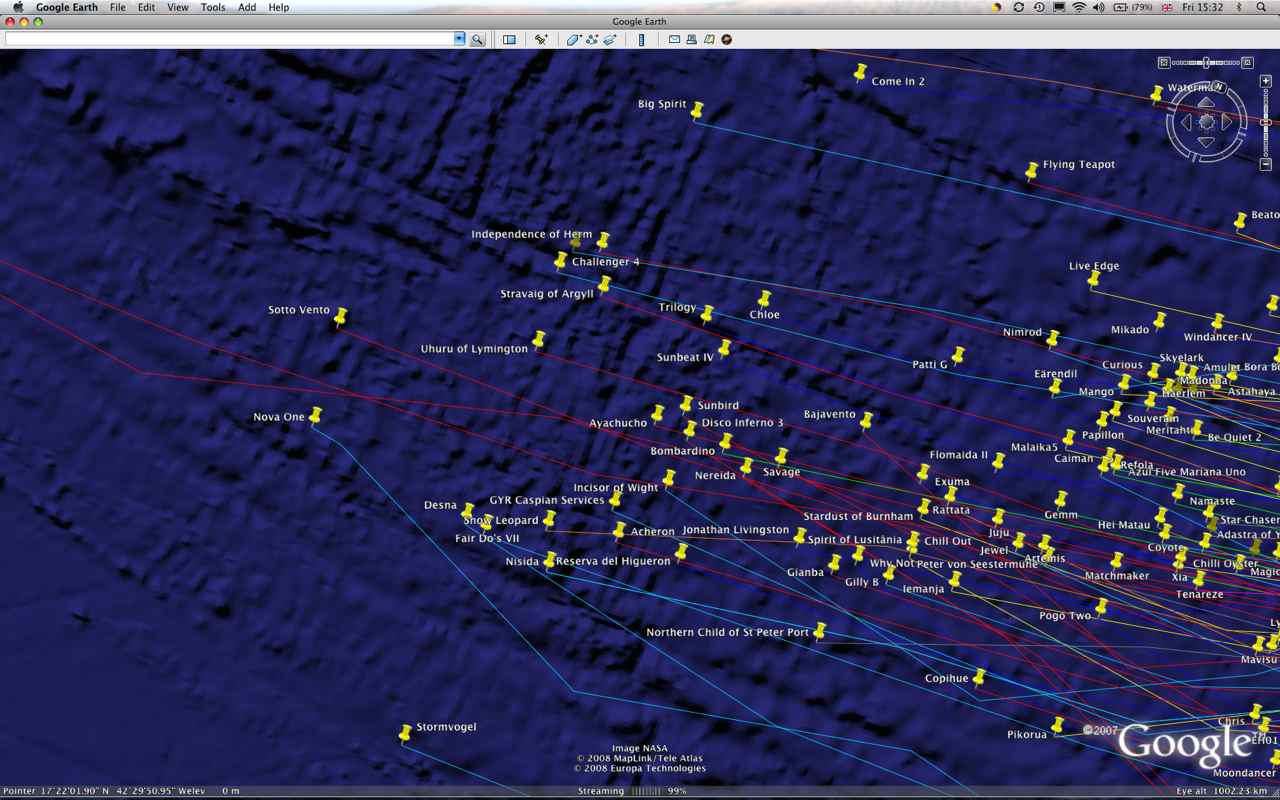Open the Add menu
The image size is (1280, 800).
click(x=247, y=7)
